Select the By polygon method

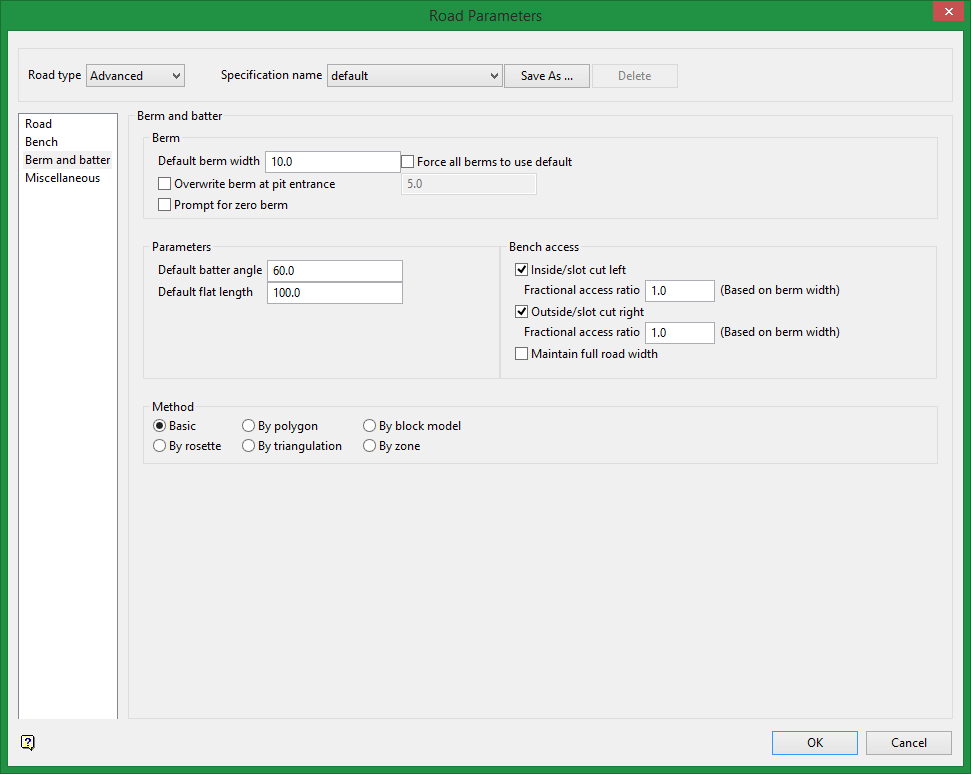pos(249,426)
